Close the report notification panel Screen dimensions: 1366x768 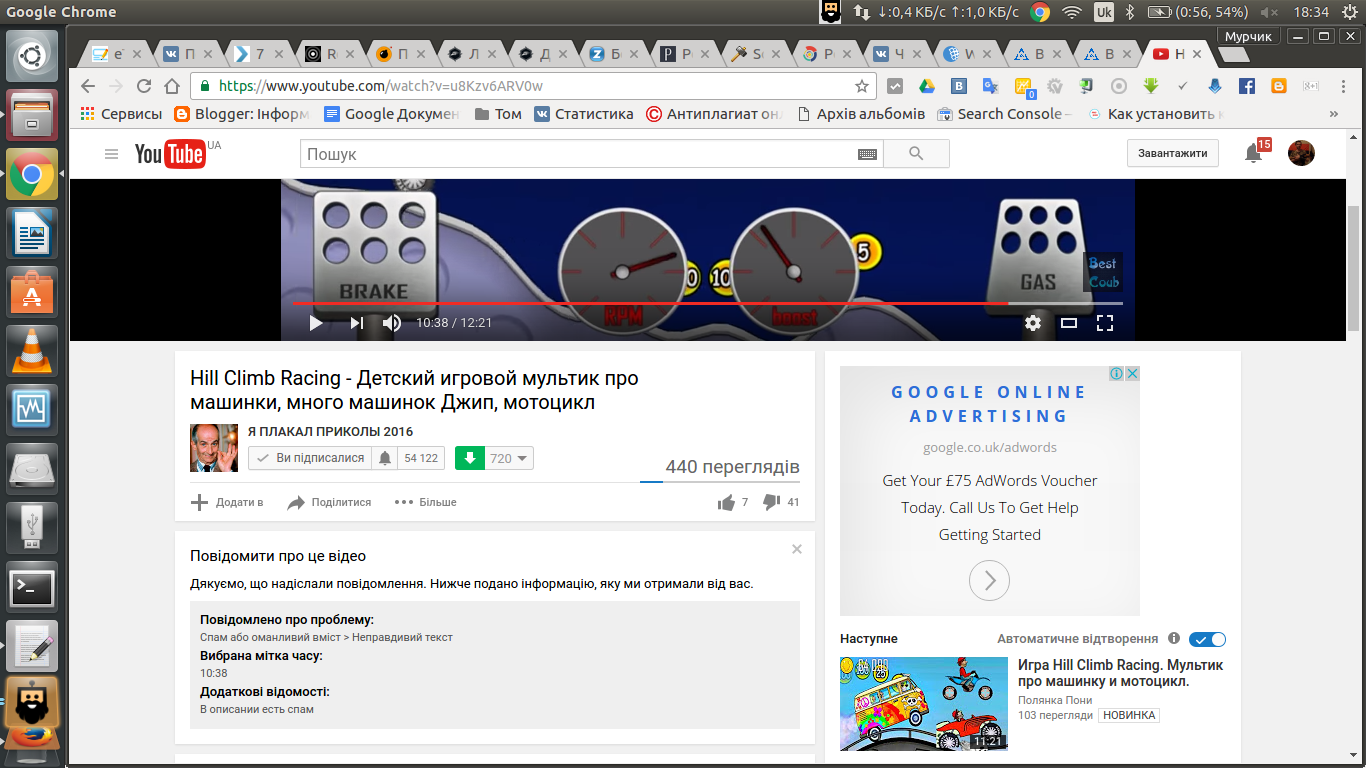(x=797, y=549)
